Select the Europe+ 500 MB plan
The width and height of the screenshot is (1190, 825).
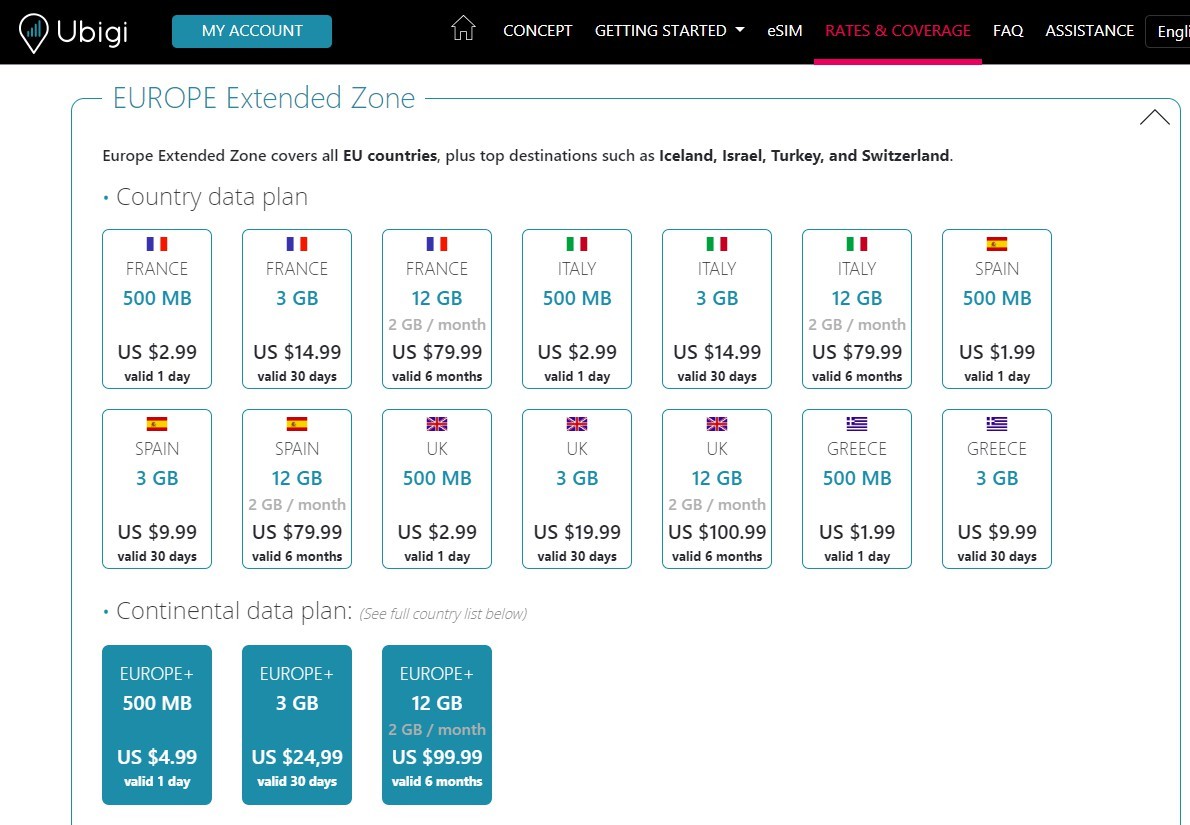[x=157, y=725]
